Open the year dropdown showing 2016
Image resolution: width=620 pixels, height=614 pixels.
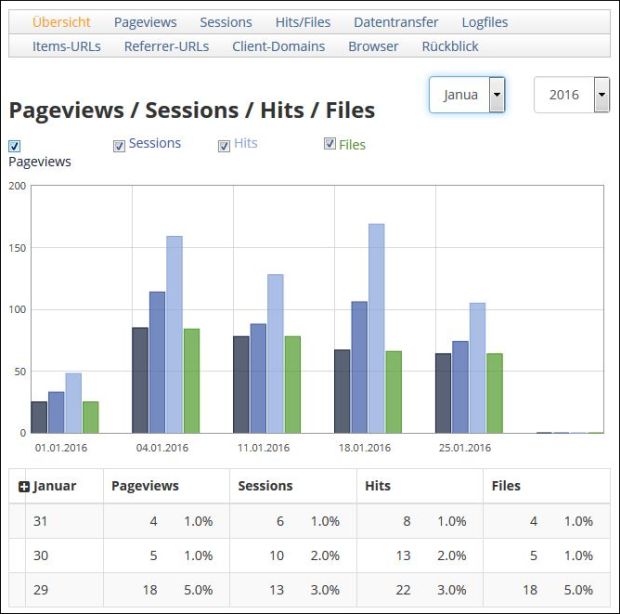coord(571,95)
